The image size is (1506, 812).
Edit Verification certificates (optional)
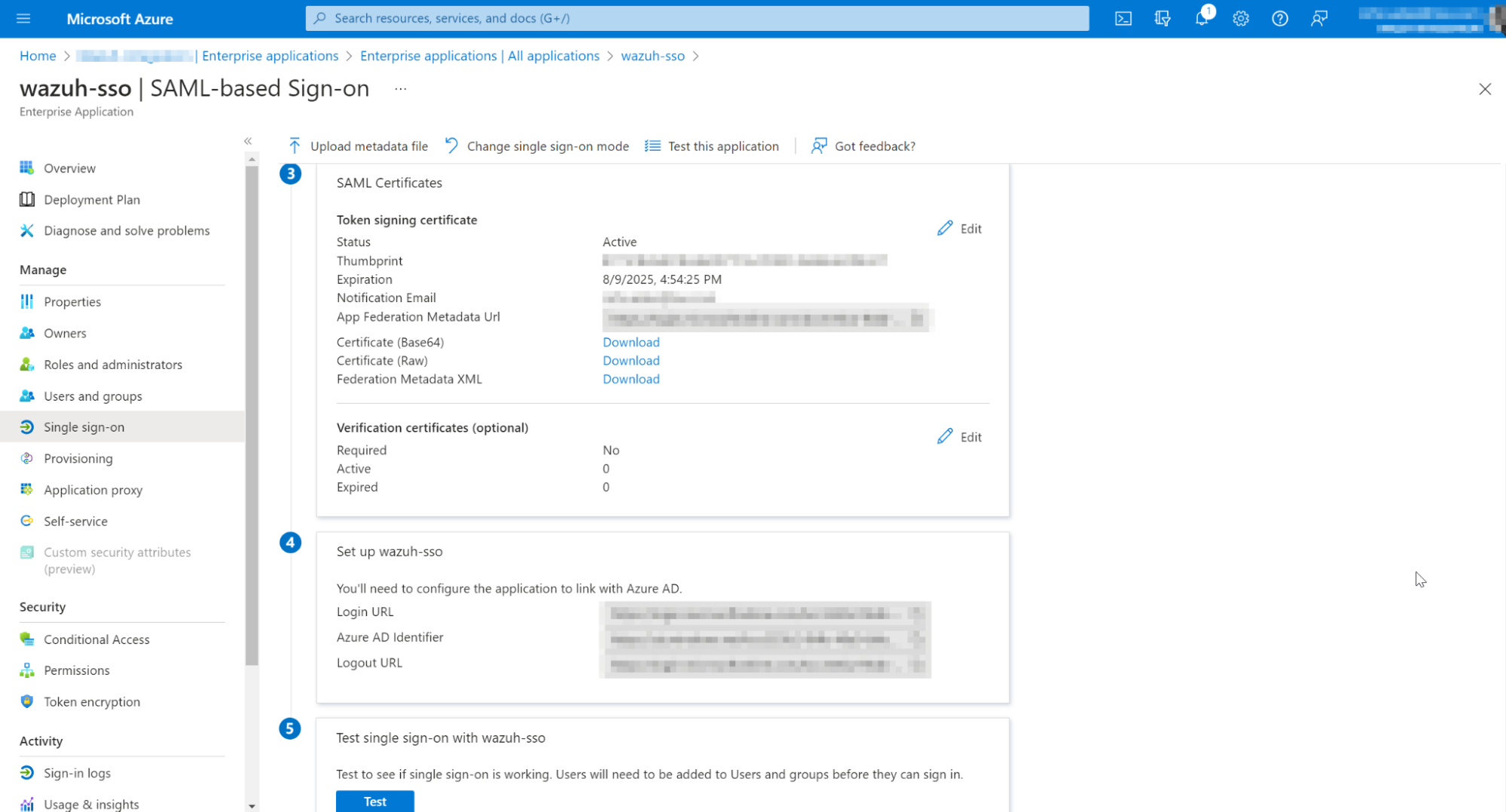pos(960,437)
